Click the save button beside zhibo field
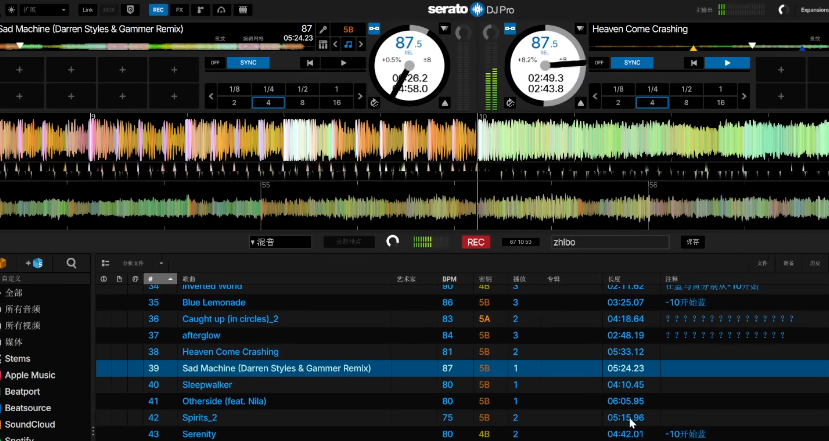 693,242
